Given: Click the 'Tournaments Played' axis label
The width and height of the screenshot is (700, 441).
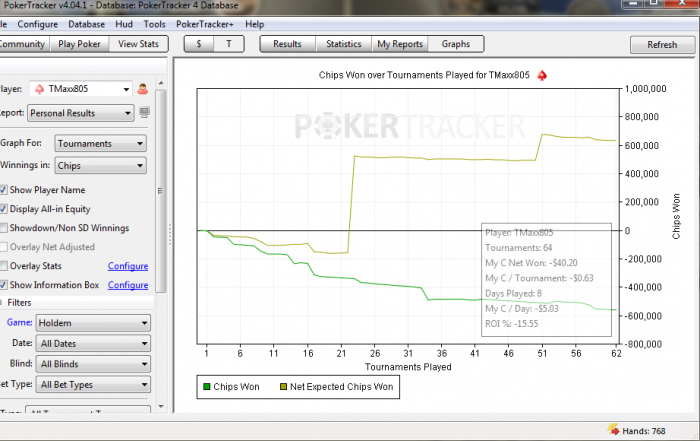Looking at the screenshot, I should (408, 367).
